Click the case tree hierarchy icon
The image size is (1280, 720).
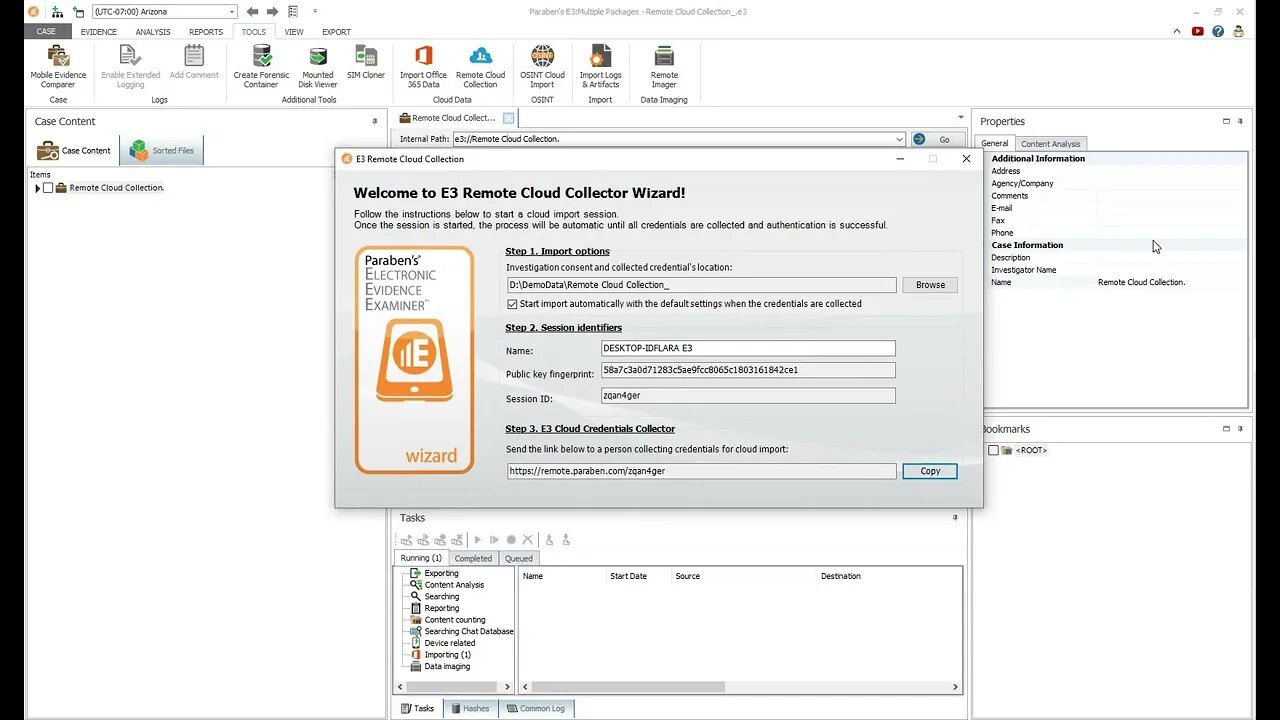coord(57,12)
